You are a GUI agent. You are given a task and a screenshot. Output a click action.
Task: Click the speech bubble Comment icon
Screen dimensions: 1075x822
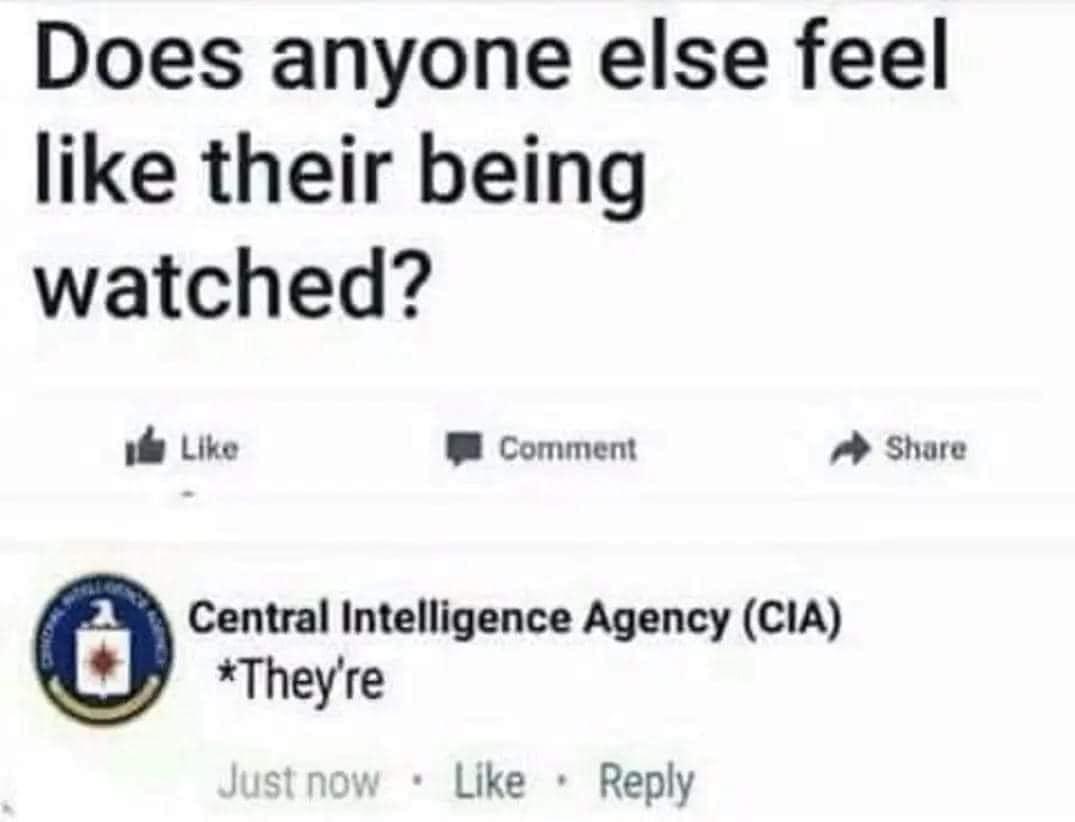click(x=464, y=451)
